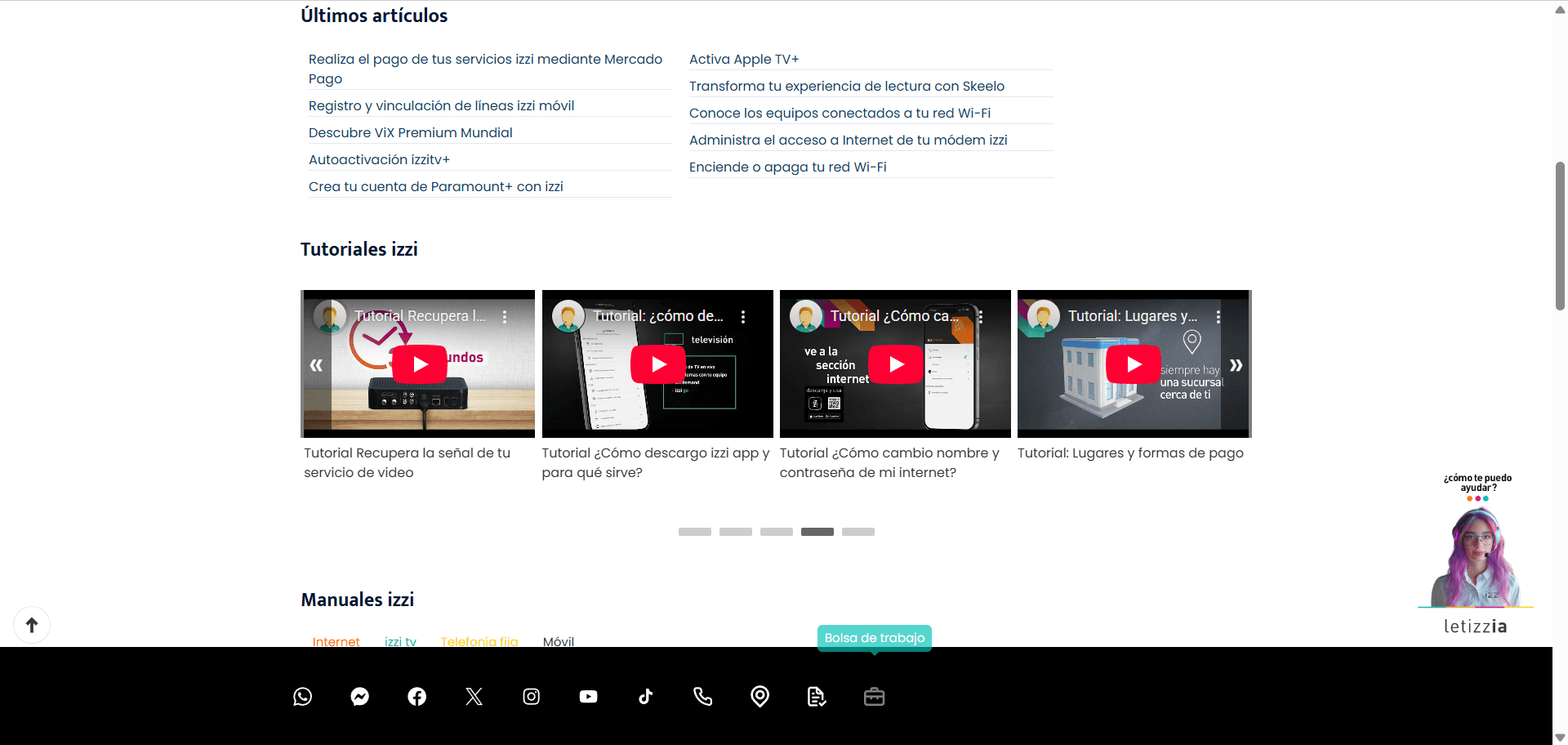Viewport: 1568px width, 745px height.
Task: Open options menu on Lugares y formas video
Action: tap(1218, 317)
